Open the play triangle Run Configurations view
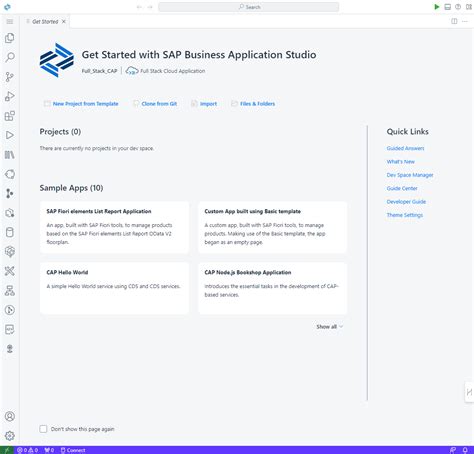 pos(10,135)
